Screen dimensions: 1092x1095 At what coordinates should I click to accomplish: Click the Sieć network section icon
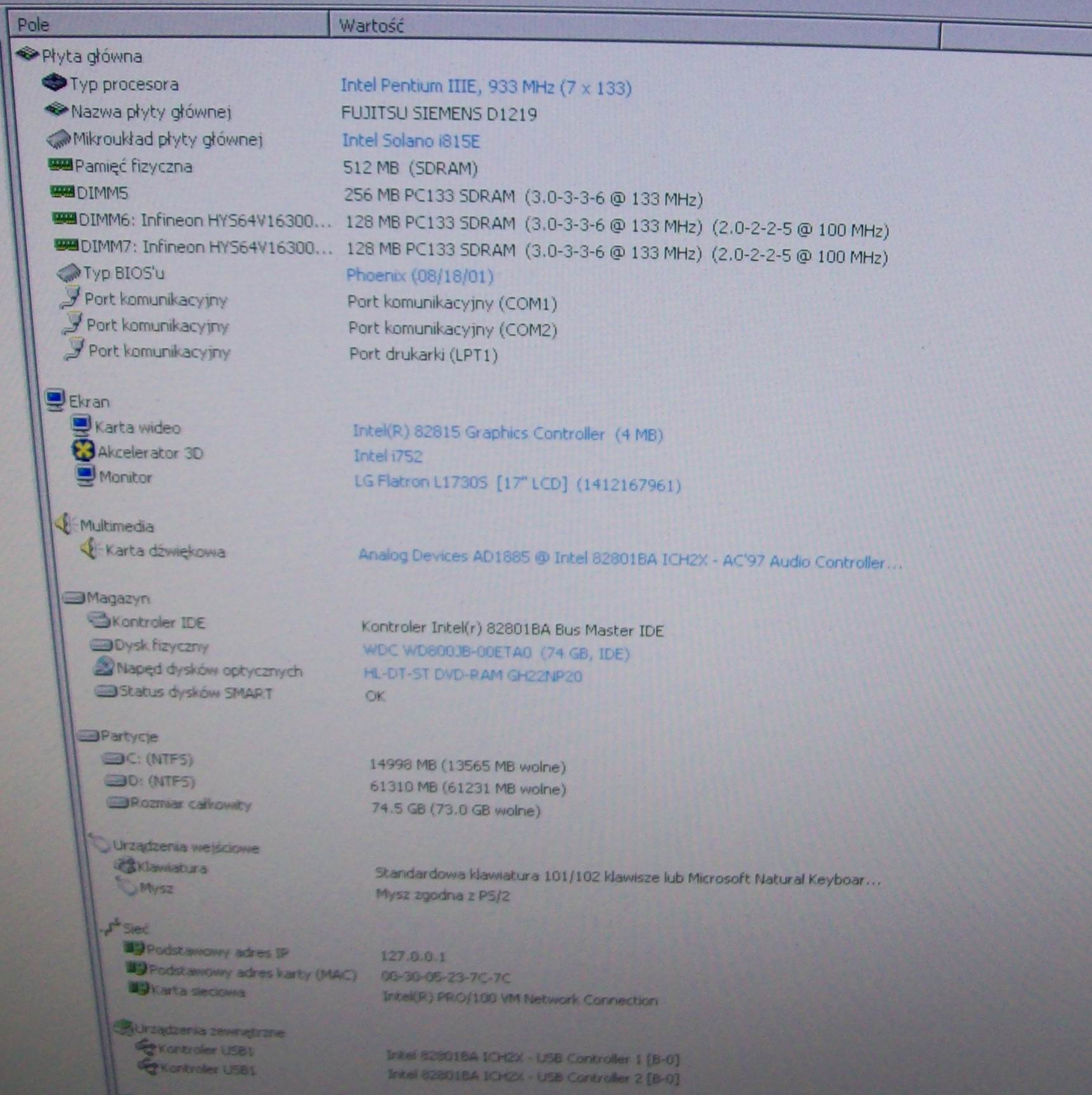[x=111, y=927]
